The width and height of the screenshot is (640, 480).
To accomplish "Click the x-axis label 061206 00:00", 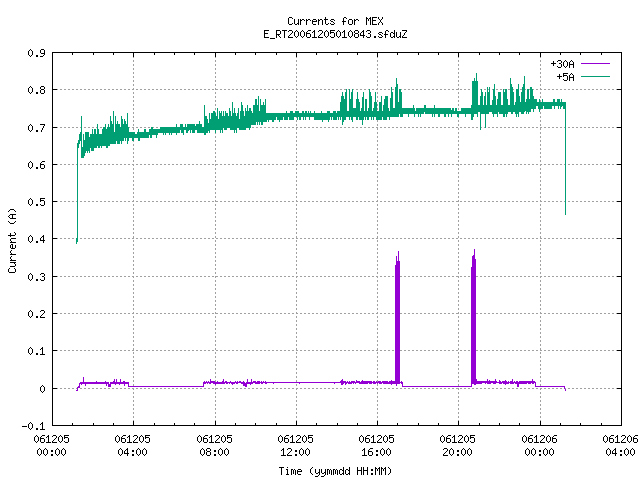I will 540,446.
